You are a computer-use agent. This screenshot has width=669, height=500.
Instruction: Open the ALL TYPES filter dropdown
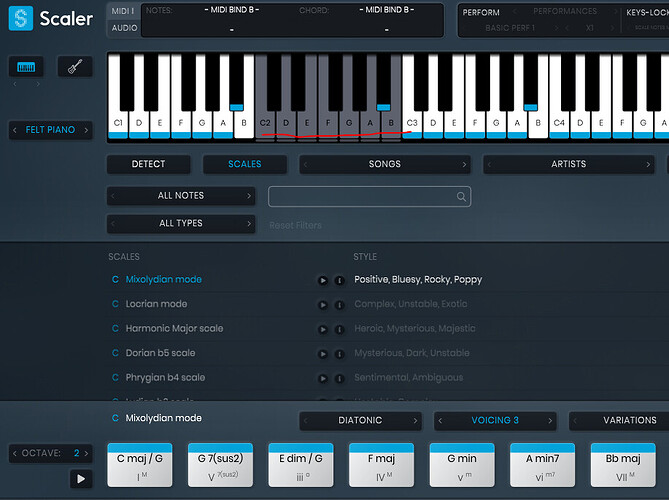click(181, 224)
